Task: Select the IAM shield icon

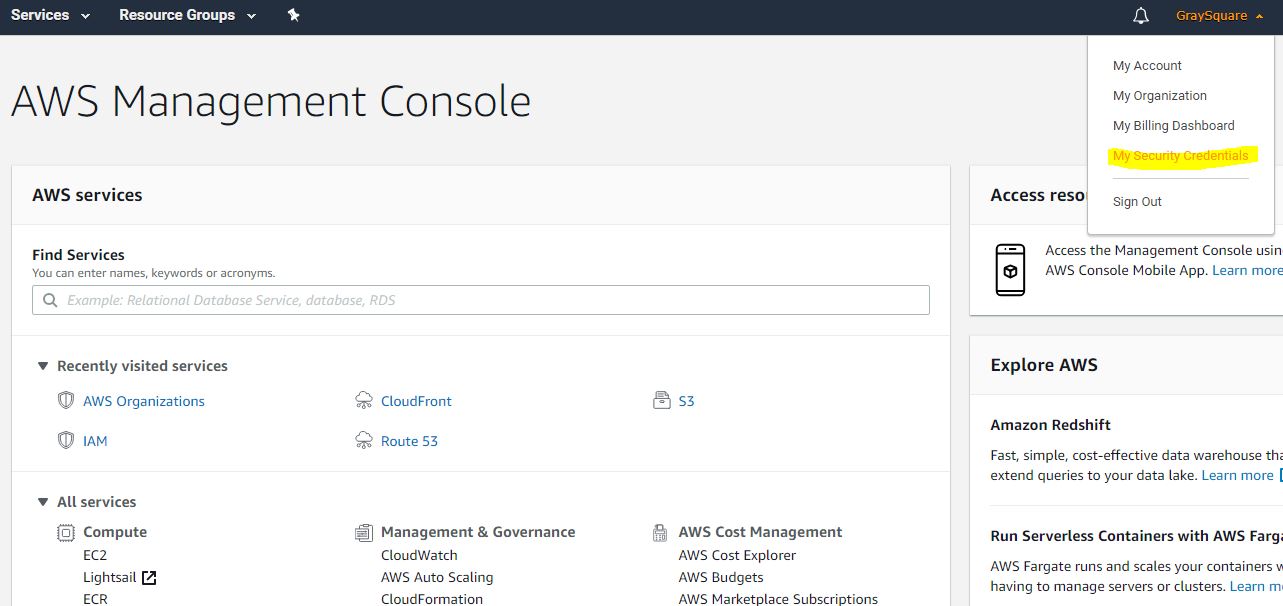Action: [66, 440]
